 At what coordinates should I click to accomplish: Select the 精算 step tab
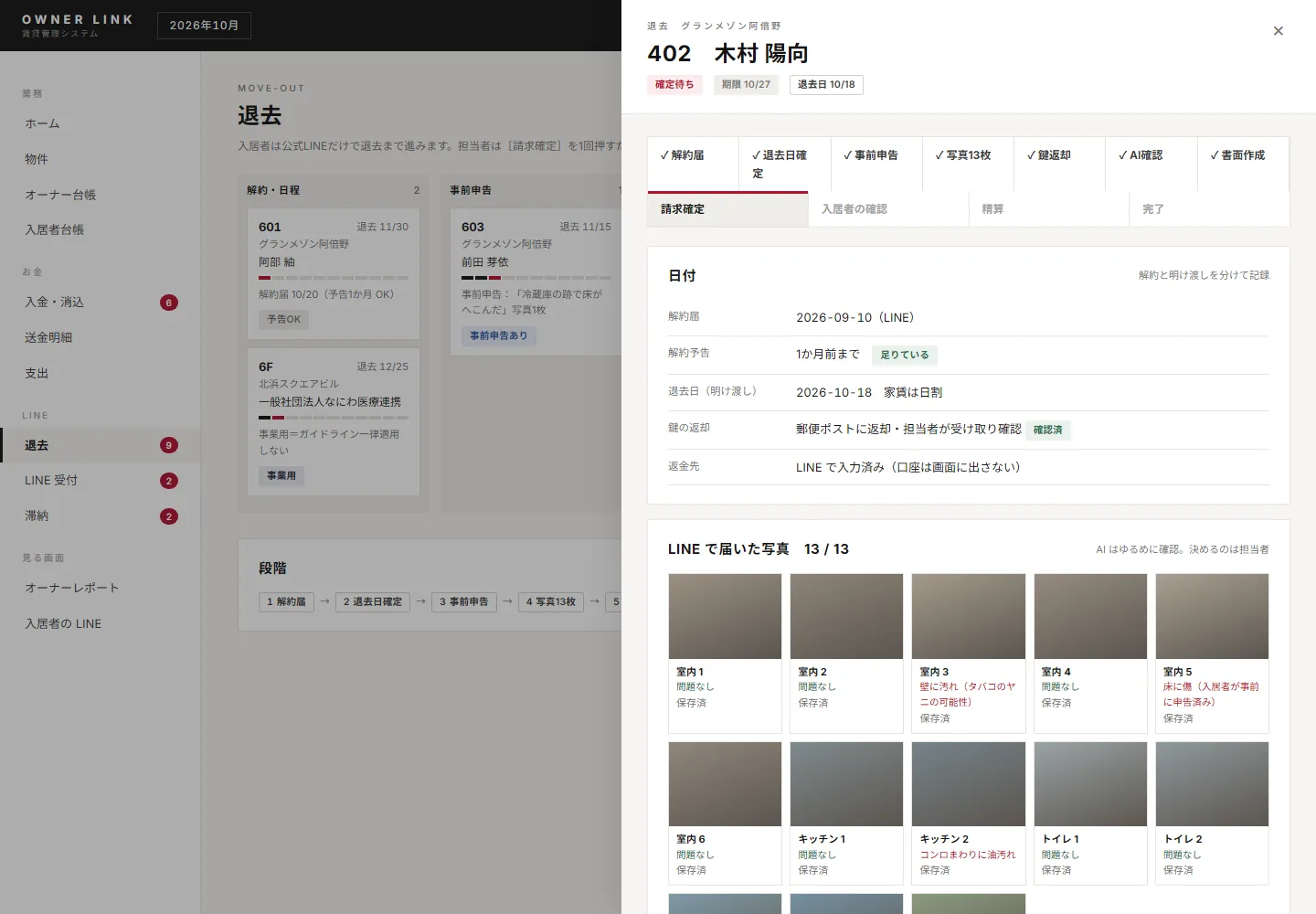pyautogui.click(x=1049, y=209)
